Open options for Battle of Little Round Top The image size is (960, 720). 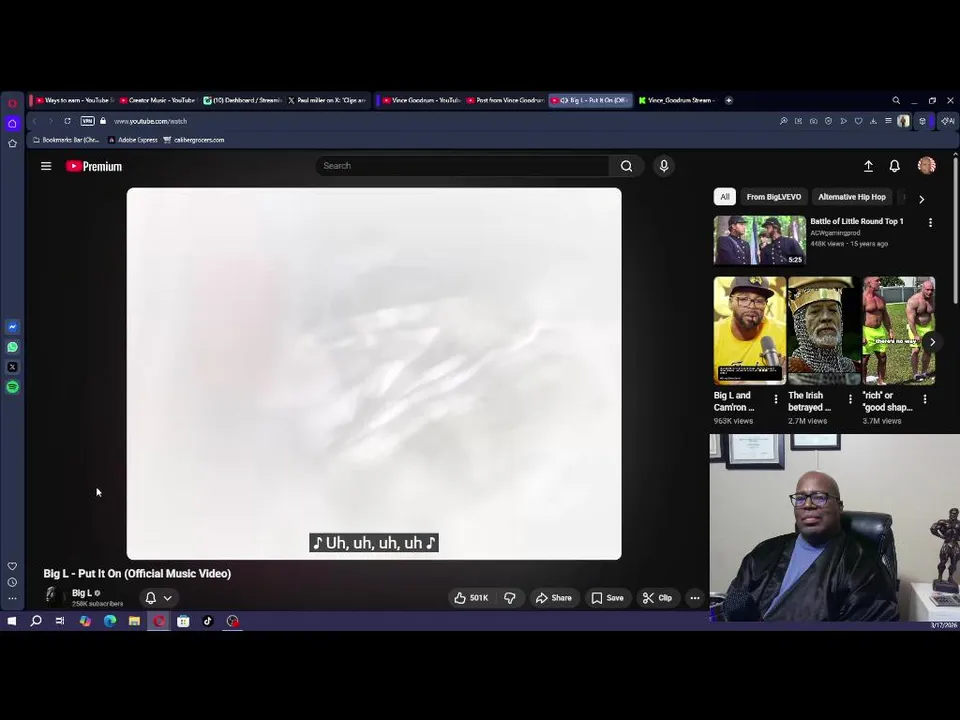tap(931, 223)
